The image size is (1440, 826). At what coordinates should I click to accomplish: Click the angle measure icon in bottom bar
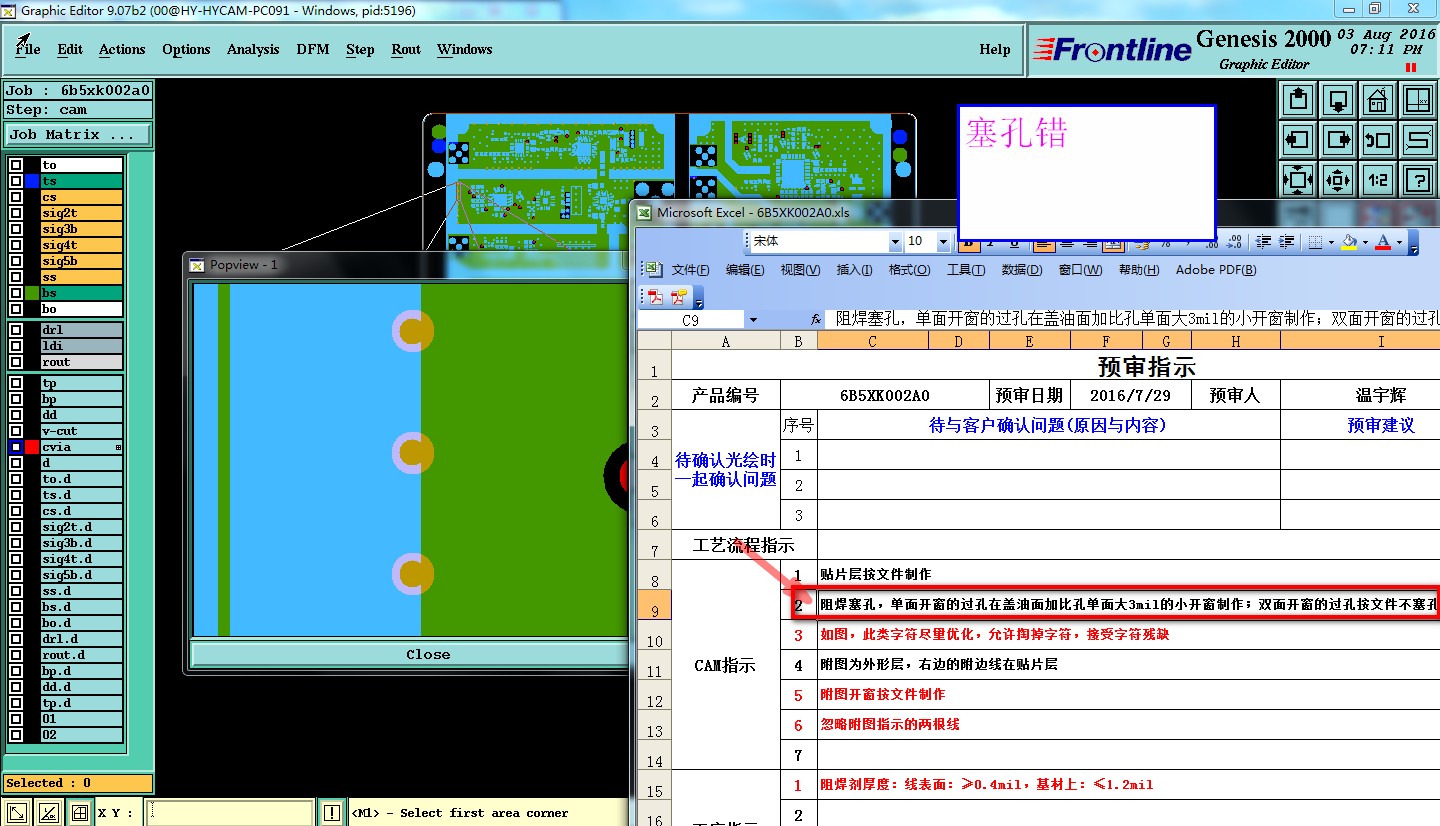(x=48, y=813)
